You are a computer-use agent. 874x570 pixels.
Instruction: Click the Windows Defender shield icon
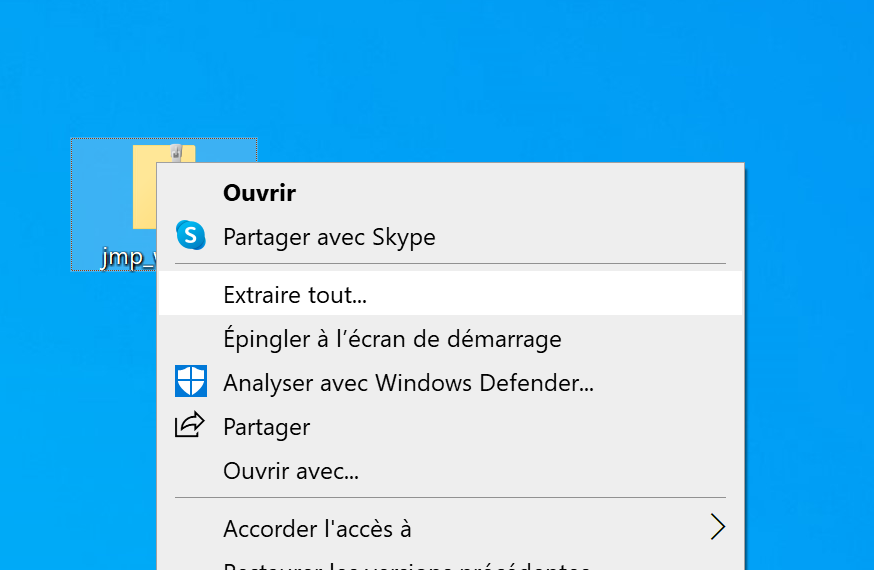coord(190,381)
